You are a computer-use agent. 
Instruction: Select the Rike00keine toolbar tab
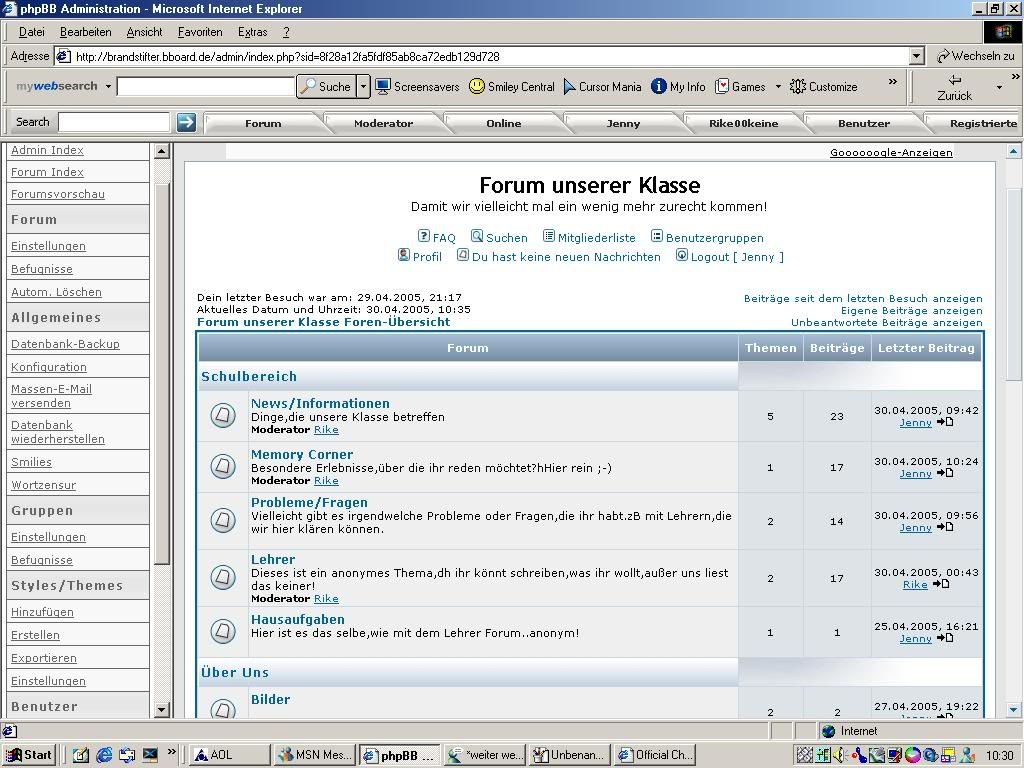[744, 123]
